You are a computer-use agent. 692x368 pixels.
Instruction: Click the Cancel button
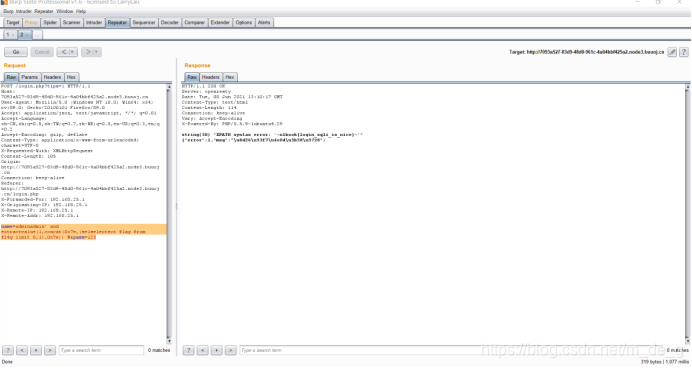[x=42, y=52]
